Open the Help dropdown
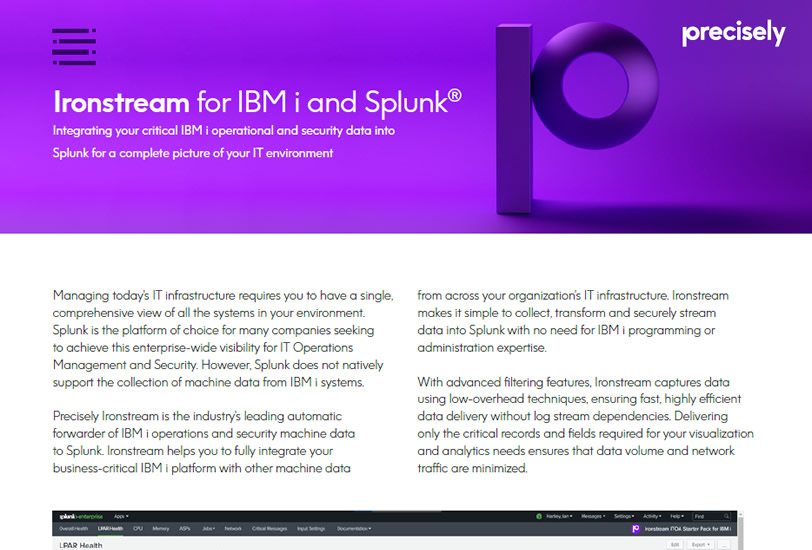This screenshot has height=550, width=812. (677, 516)
